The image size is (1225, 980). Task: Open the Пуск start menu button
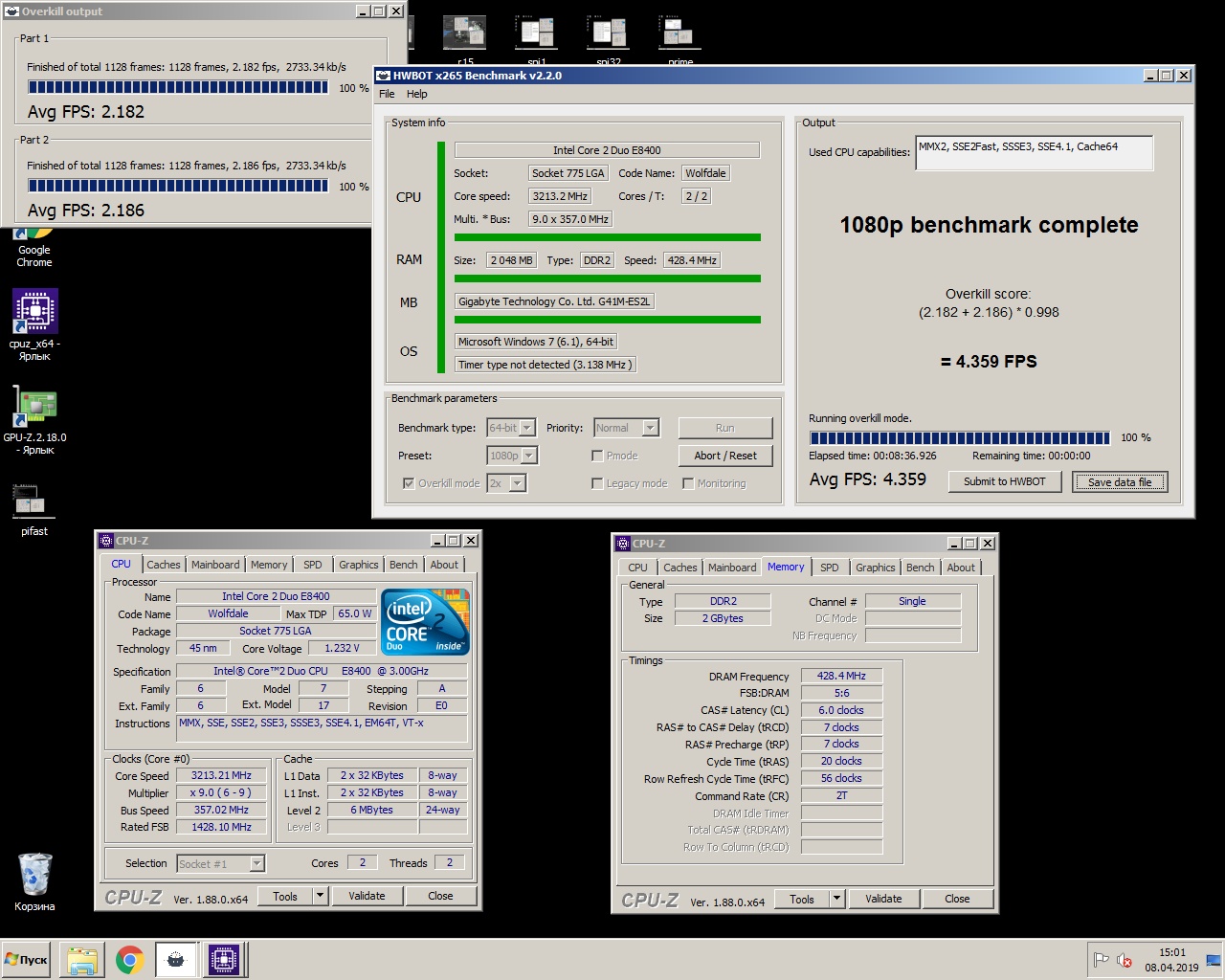click(x=27, y=959)
